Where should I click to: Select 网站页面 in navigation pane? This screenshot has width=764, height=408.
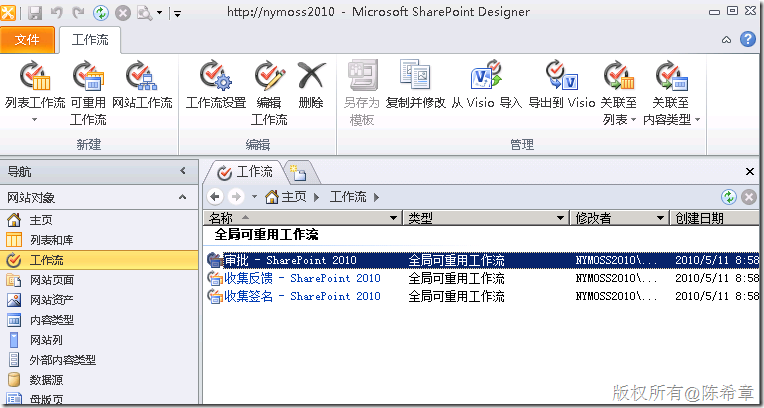99,280
